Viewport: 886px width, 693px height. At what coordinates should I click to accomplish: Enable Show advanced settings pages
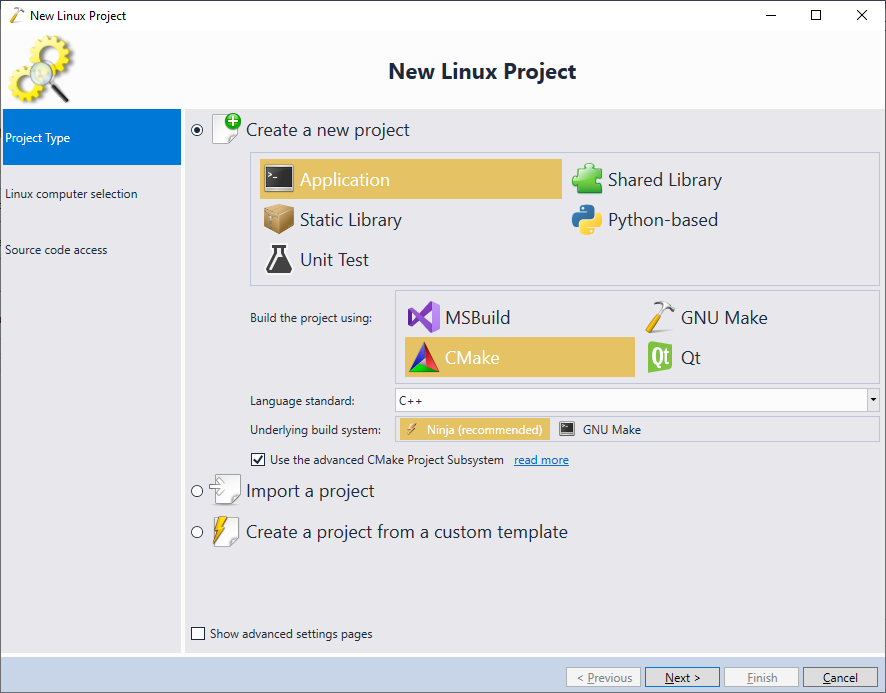(198, 634)
